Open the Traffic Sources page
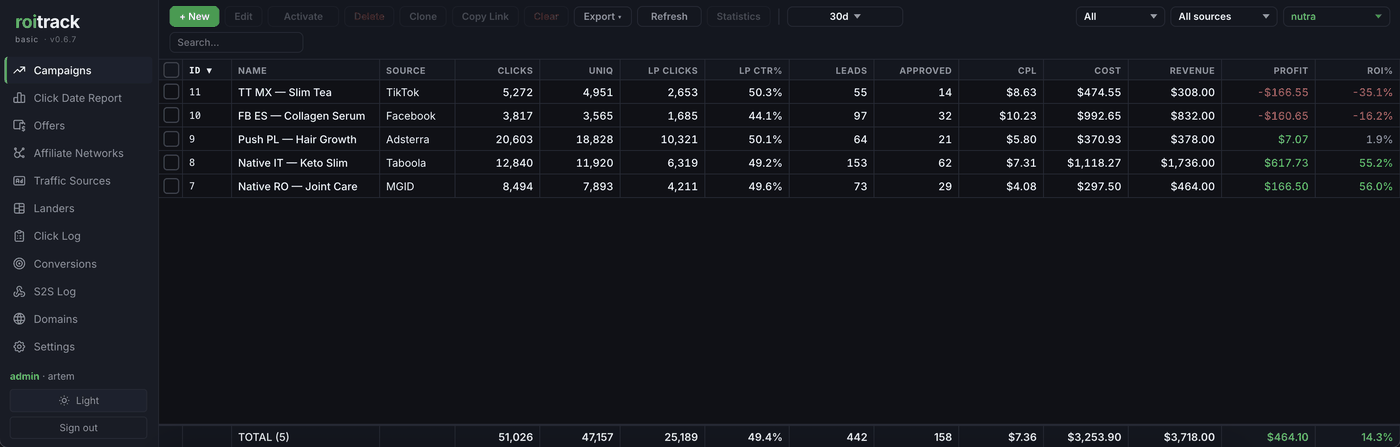The image size is (1400, 447). (x=78, y=181)
